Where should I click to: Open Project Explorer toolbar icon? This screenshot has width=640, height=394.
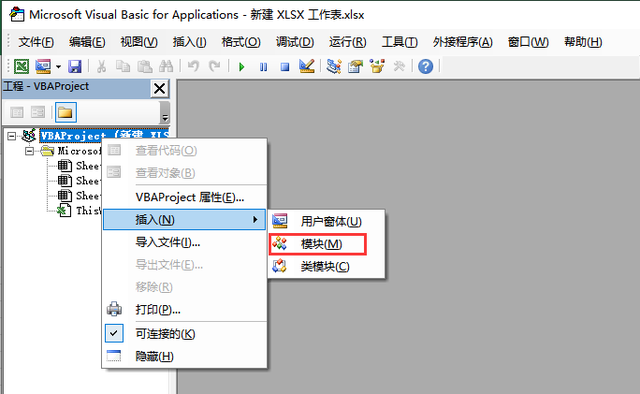(334, 66)
